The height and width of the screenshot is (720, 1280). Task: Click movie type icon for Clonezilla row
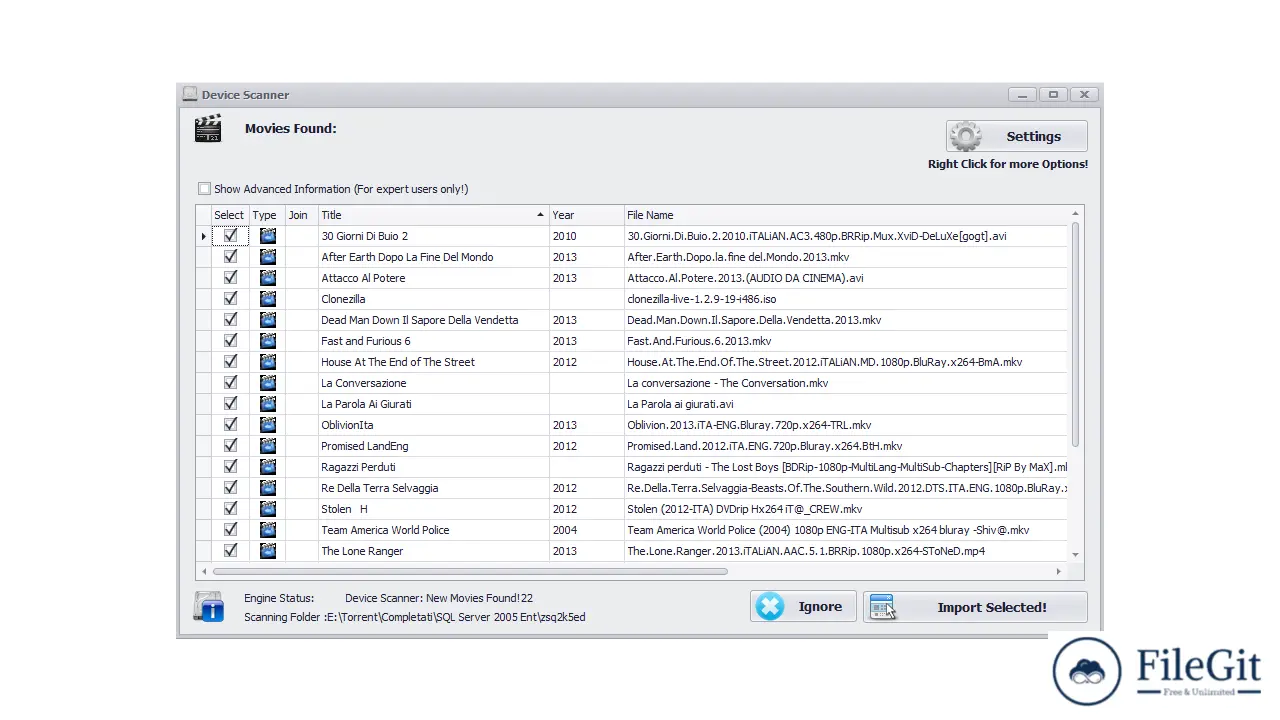click(x=267, y=299)
